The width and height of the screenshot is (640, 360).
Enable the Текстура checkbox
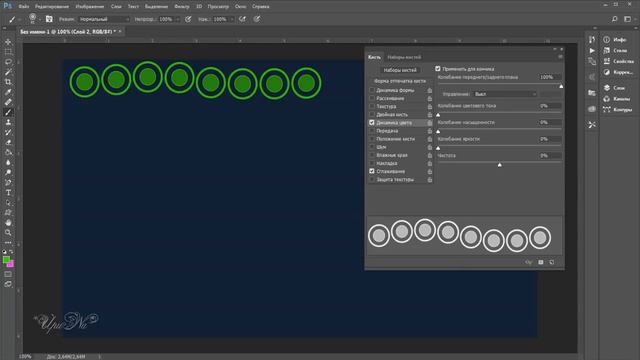click(372, 107)
